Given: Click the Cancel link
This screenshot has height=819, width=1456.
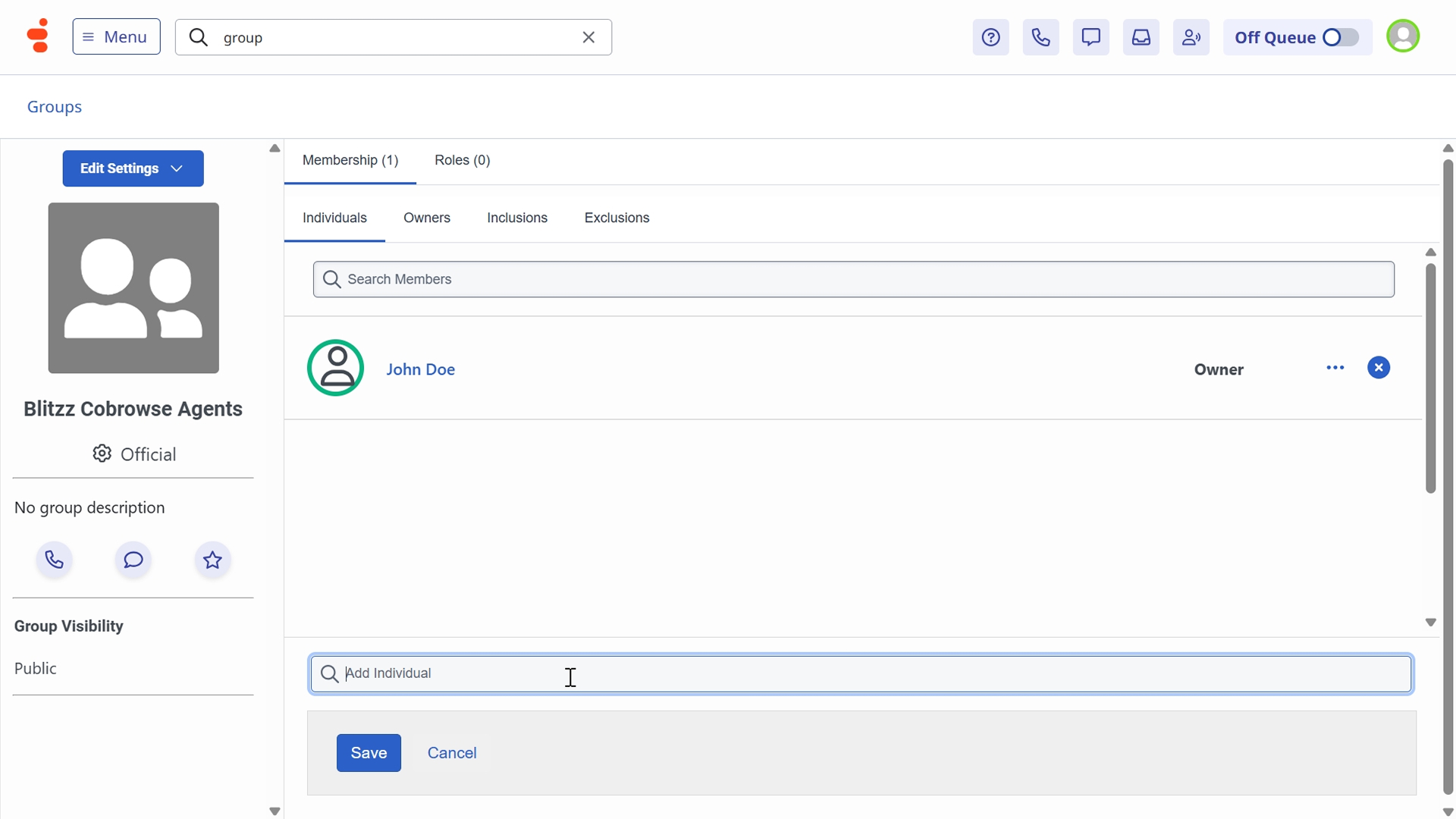Looking at the screenshot, I should click(451, 752).
